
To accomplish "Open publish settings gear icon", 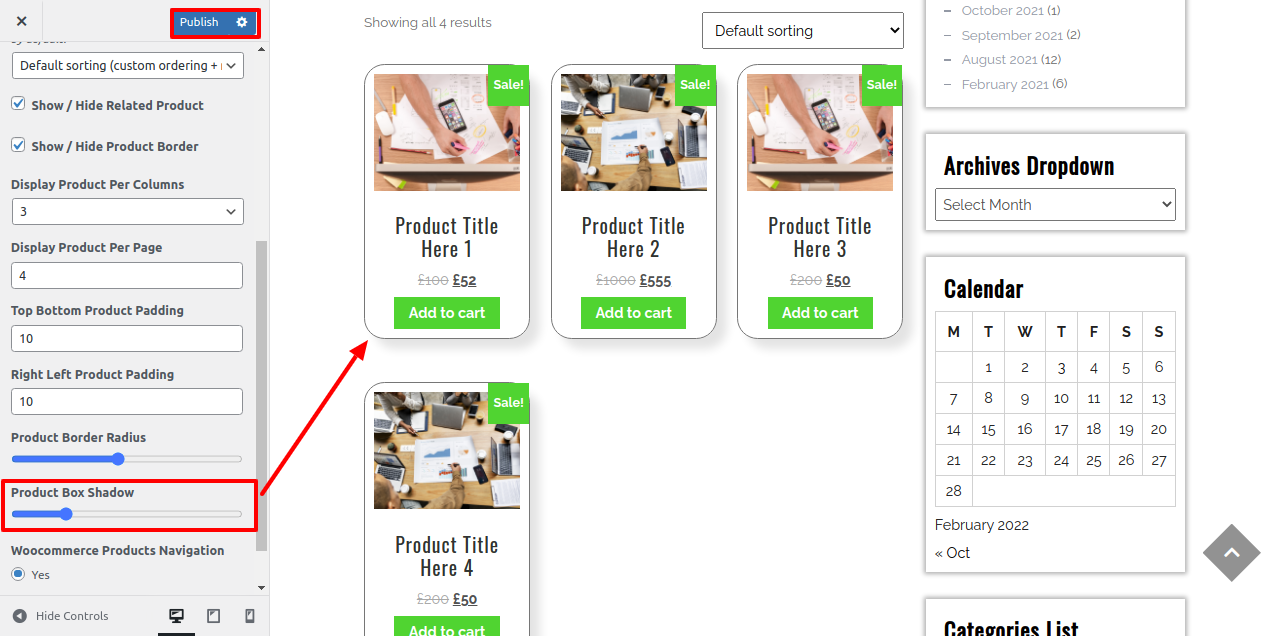I will pyautogui.click(x=242, y=22).
